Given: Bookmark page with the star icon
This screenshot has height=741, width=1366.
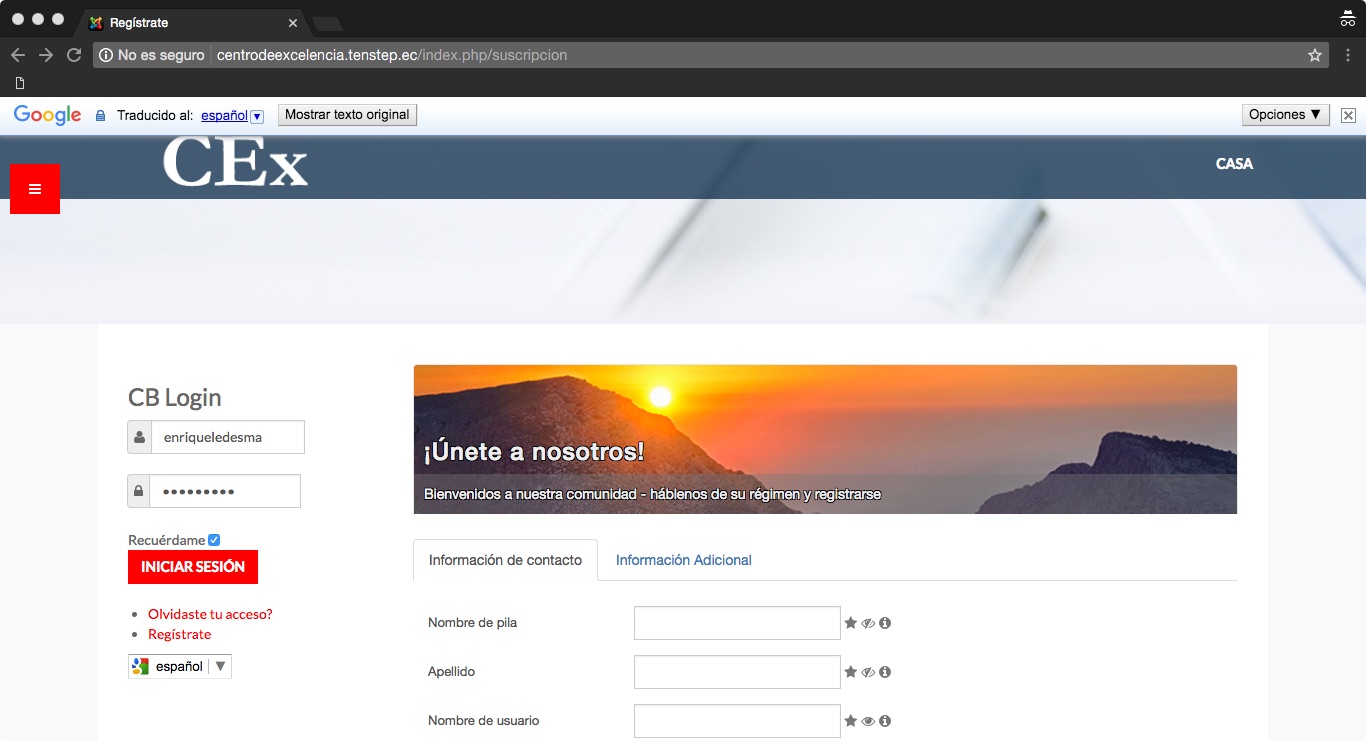Looking at the screenshot, I should [x=1314, y=56].
